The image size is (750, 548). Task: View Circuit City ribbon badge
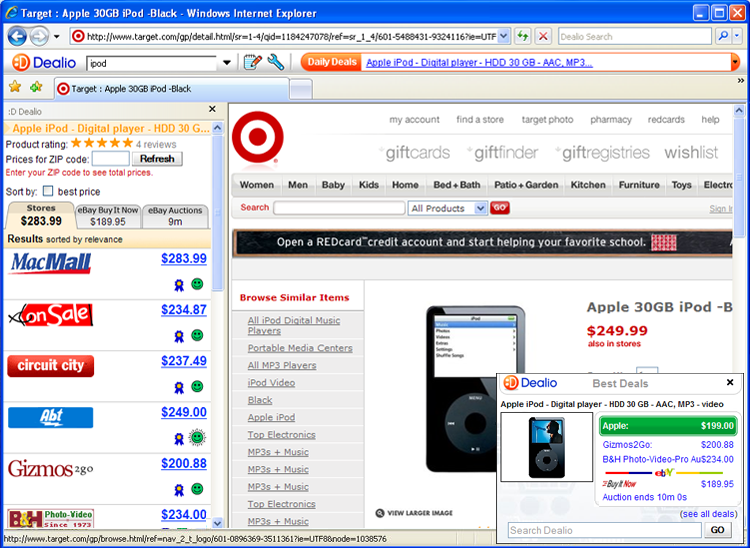pyautogui.click(x=179, y=387)
